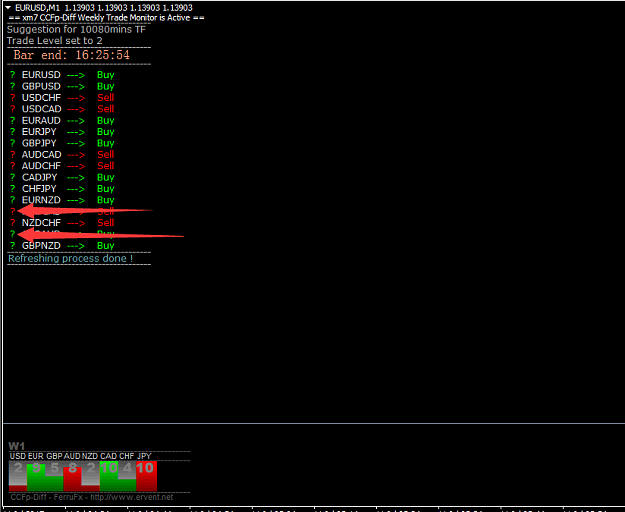The width and height of the screenshot is (625, 512).
Task: Select the GBPUSD pair name
Action: (x=41, y=86)
